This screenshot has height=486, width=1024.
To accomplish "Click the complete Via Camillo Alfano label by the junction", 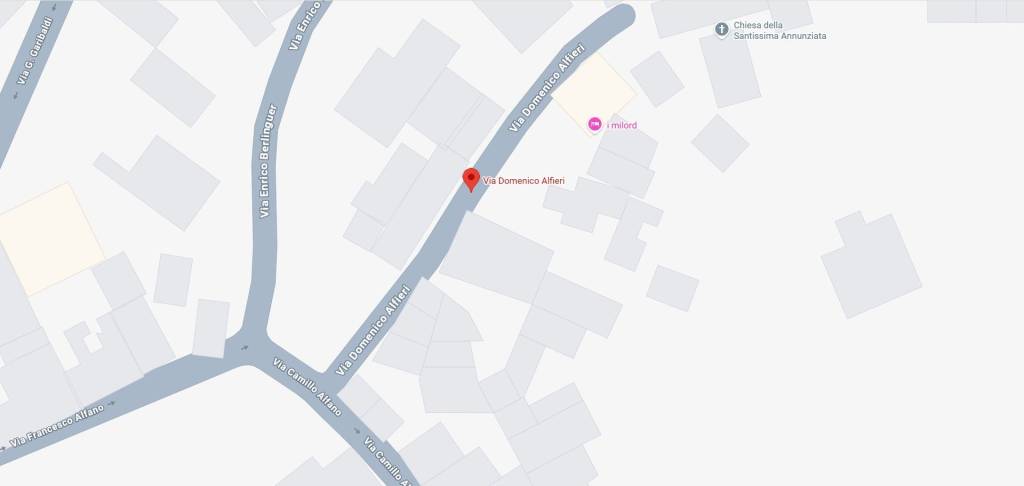I will pos(308,387).
